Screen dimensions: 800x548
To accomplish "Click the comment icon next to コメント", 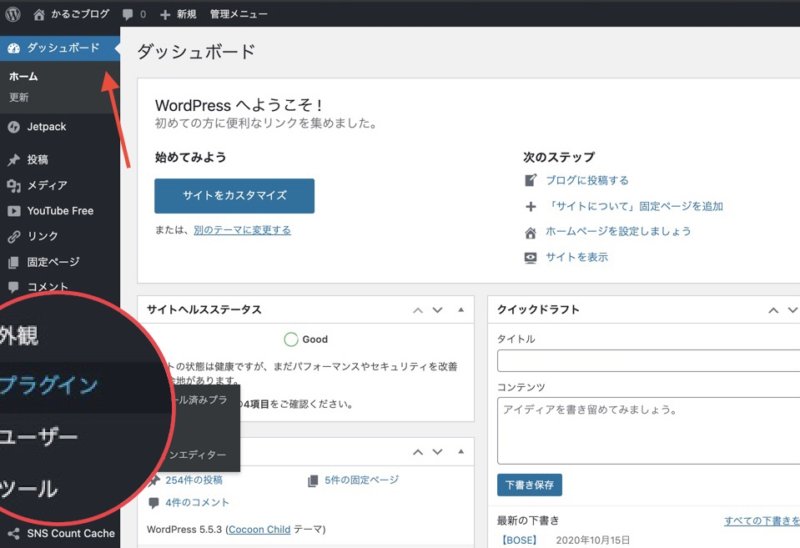I will tap(14, 287).
